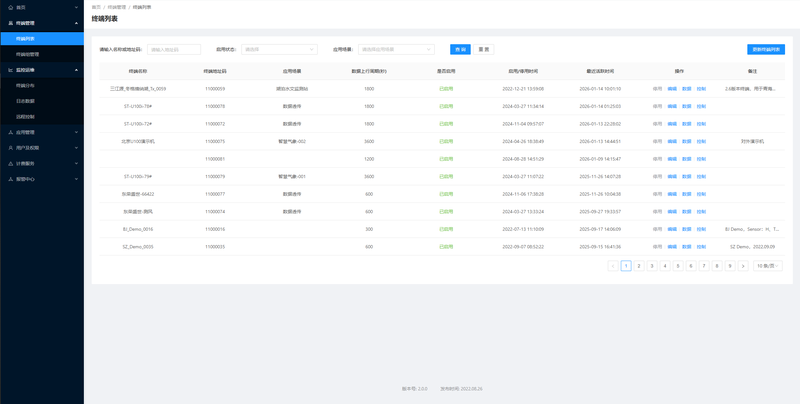This screenshot has width=800, height=404.
Task: Click the 更新终端列表 button
Action: coord(765,49)
